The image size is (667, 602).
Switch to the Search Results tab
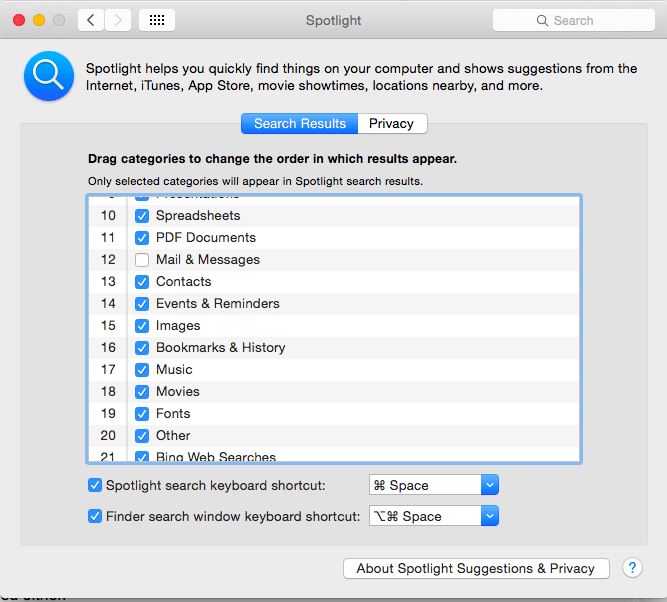tap(299, 123)
